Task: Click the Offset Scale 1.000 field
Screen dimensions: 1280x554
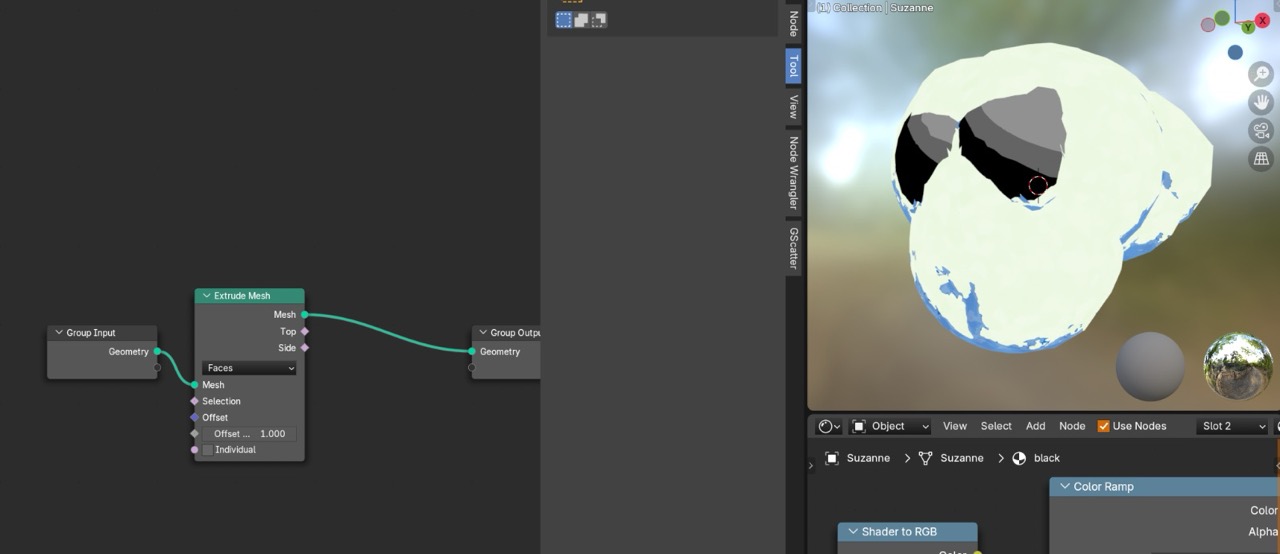Action: click(x=249, y=434)
